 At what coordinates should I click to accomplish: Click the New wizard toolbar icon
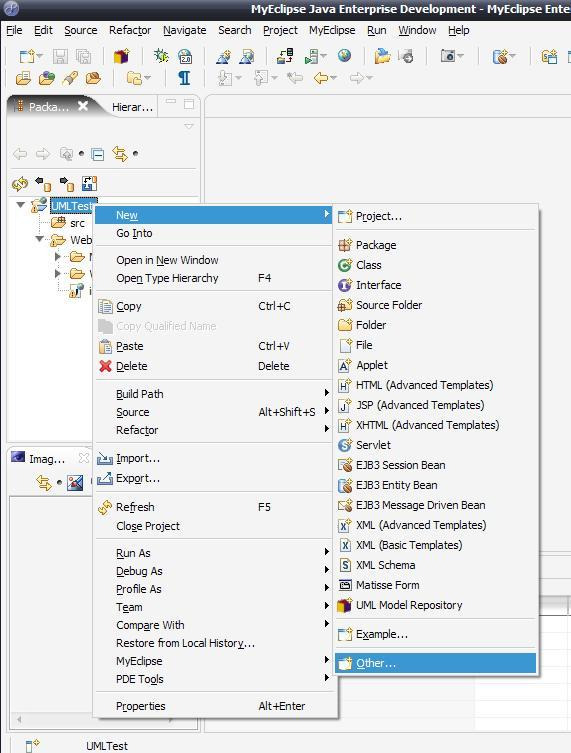[x=26, y=56]
